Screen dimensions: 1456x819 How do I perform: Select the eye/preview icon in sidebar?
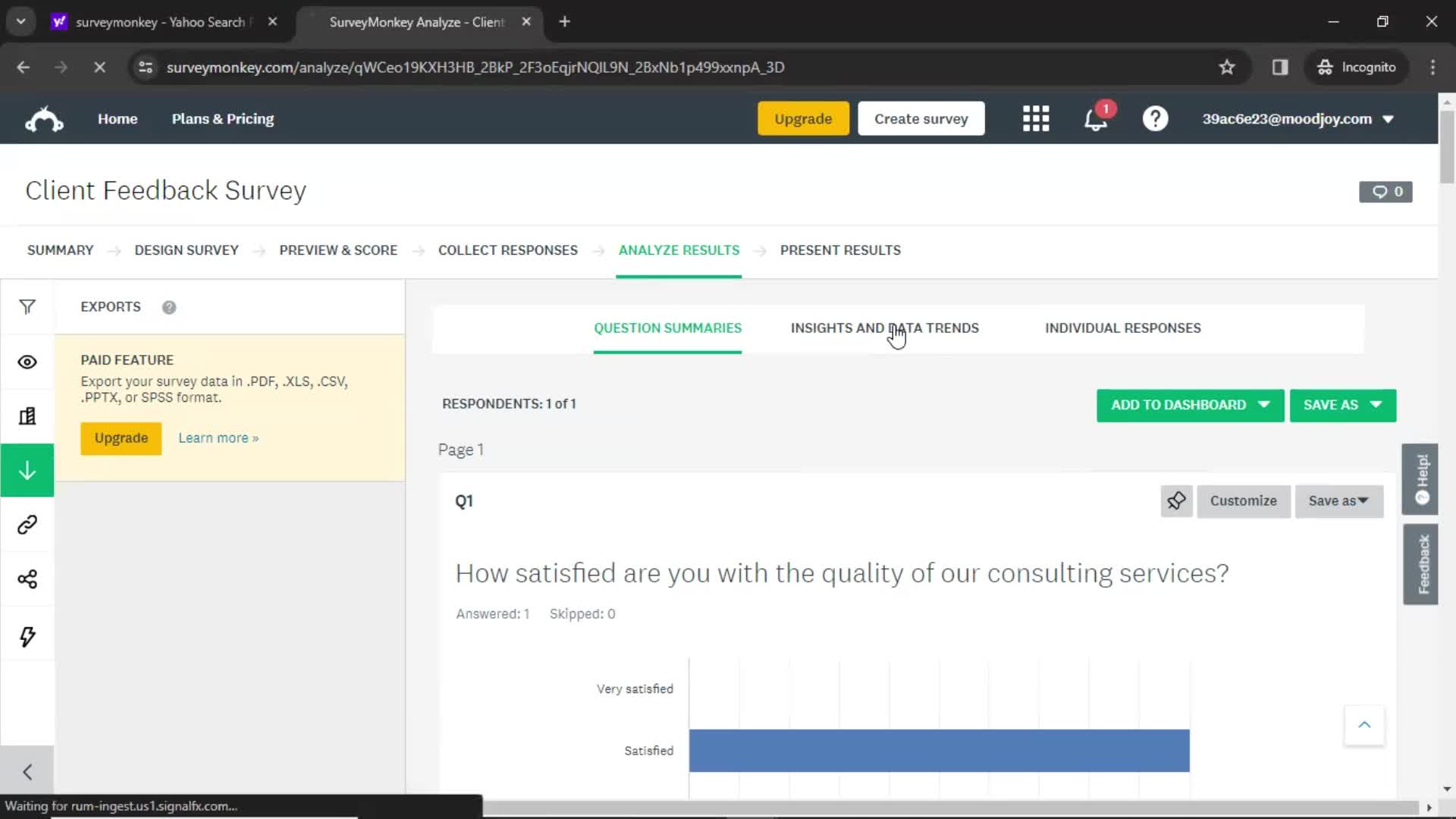click(x=27, y=362)
